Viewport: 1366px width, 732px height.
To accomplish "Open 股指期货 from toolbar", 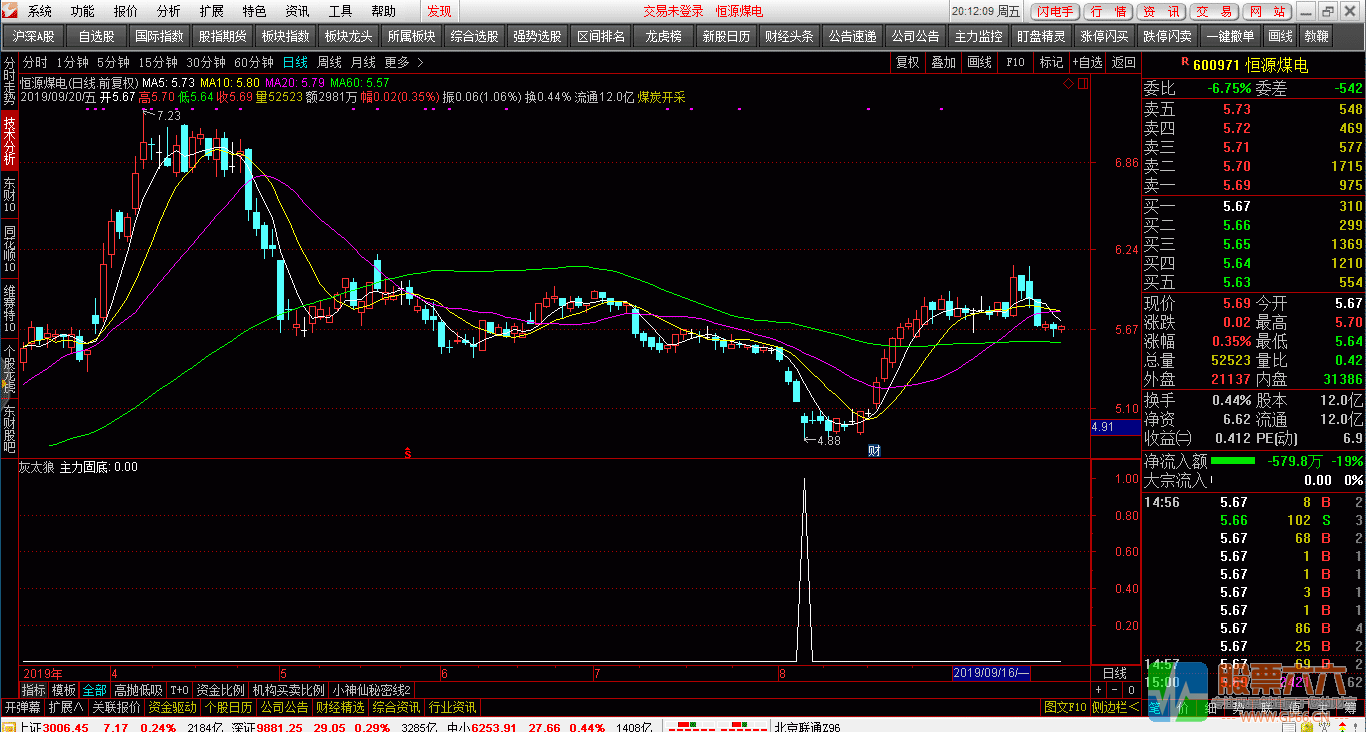I will [x=221, y=36].
